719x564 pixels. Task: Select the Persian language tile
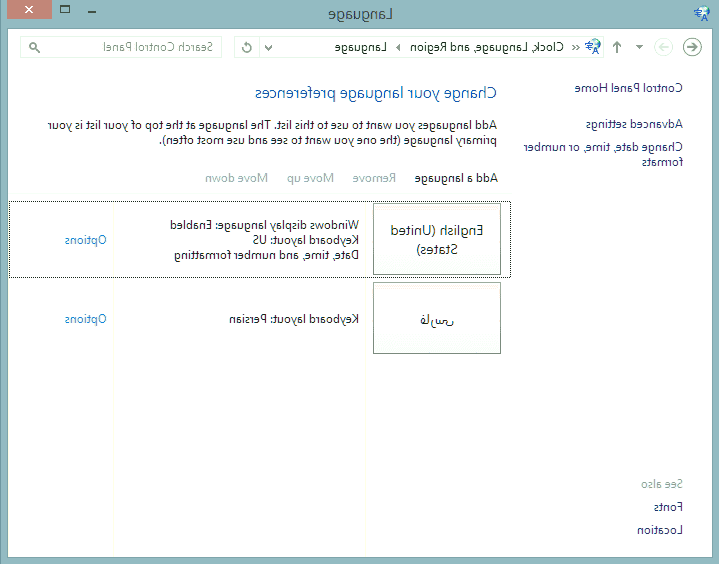pos(437,318)
